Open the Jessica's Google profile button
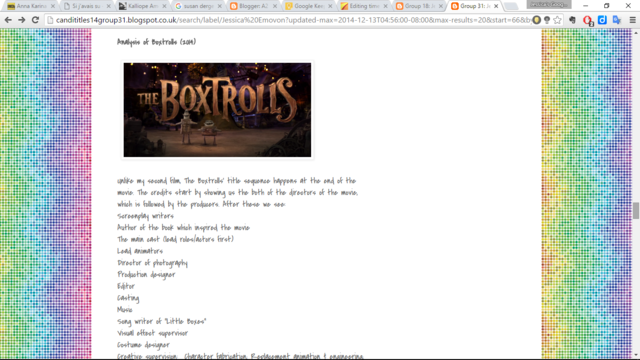 549,4
